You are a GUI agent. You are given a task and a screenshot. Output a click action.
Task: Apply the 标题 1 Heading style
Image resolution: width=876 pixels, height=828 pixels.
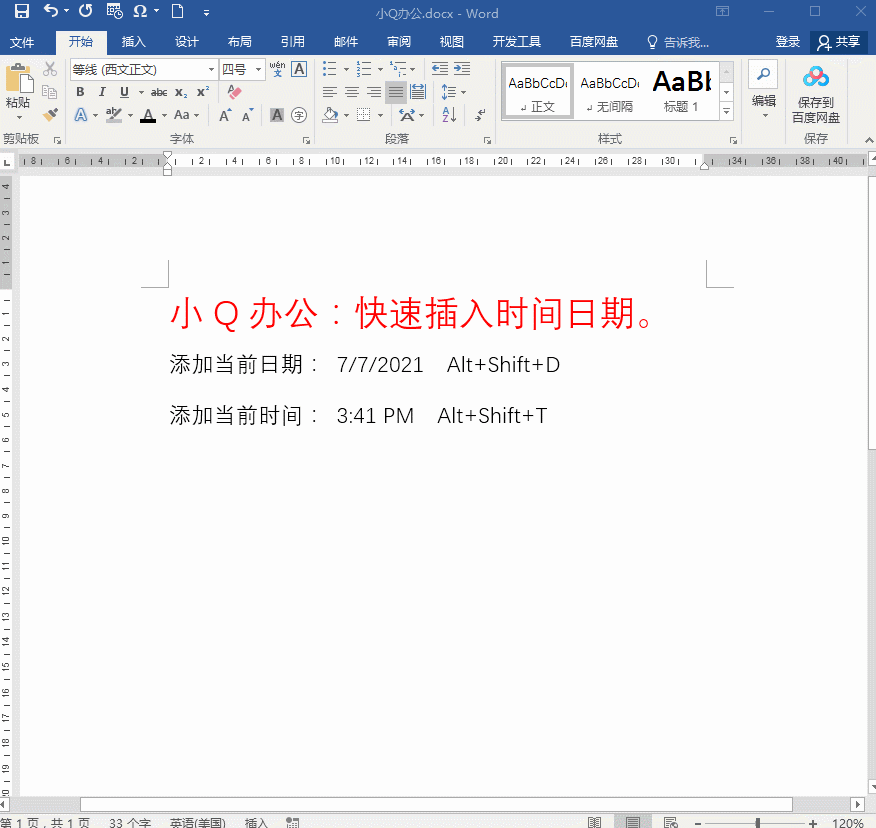(x=681, y=91)
